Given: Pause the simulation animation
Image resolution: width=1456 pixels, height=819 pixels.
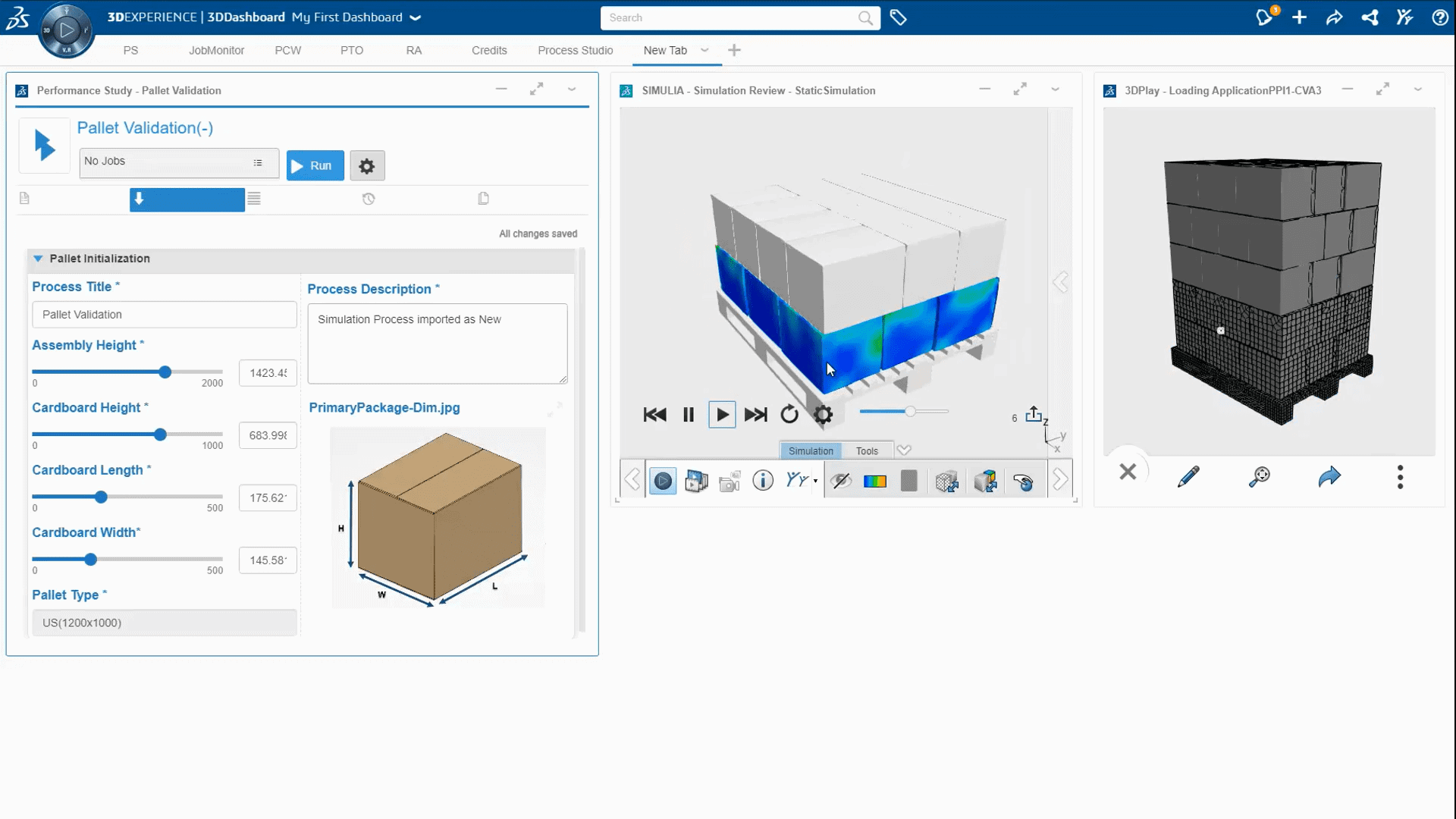Looking at the screenshot, I should pos(689,415).
